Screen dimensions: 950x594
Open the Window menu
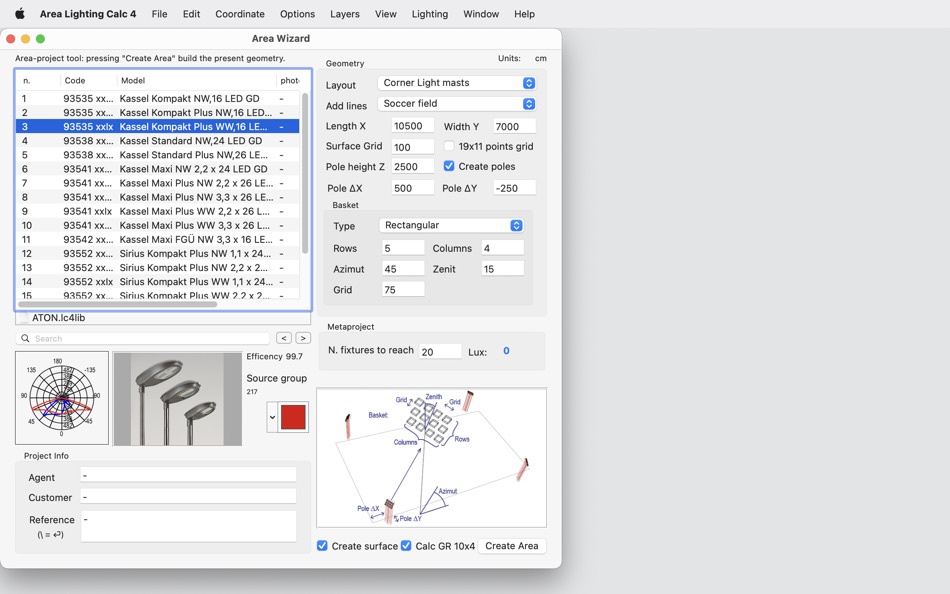[481, 13]
